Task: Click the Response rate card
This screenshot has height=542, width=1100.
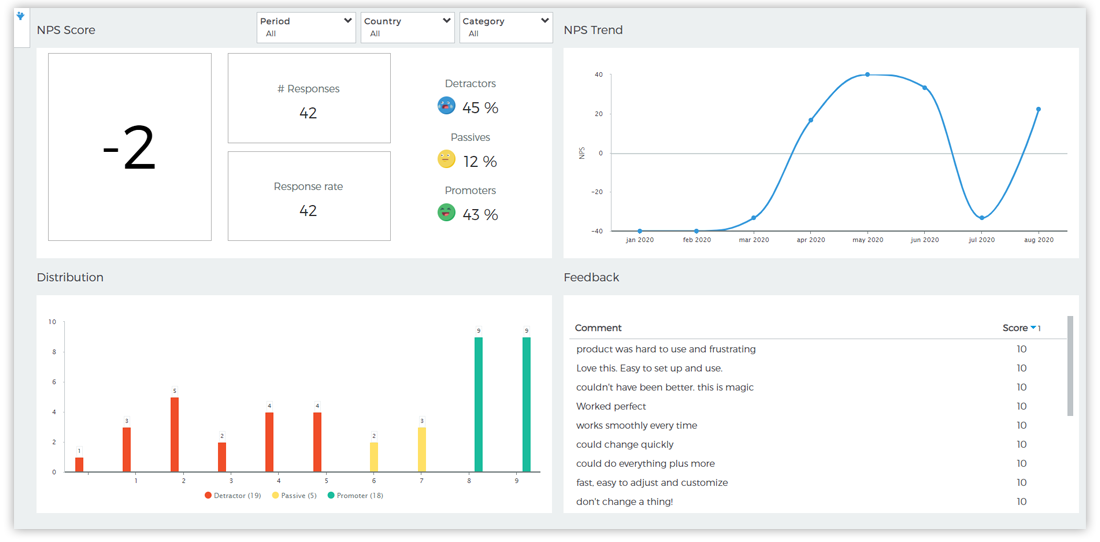Action: 309,196
